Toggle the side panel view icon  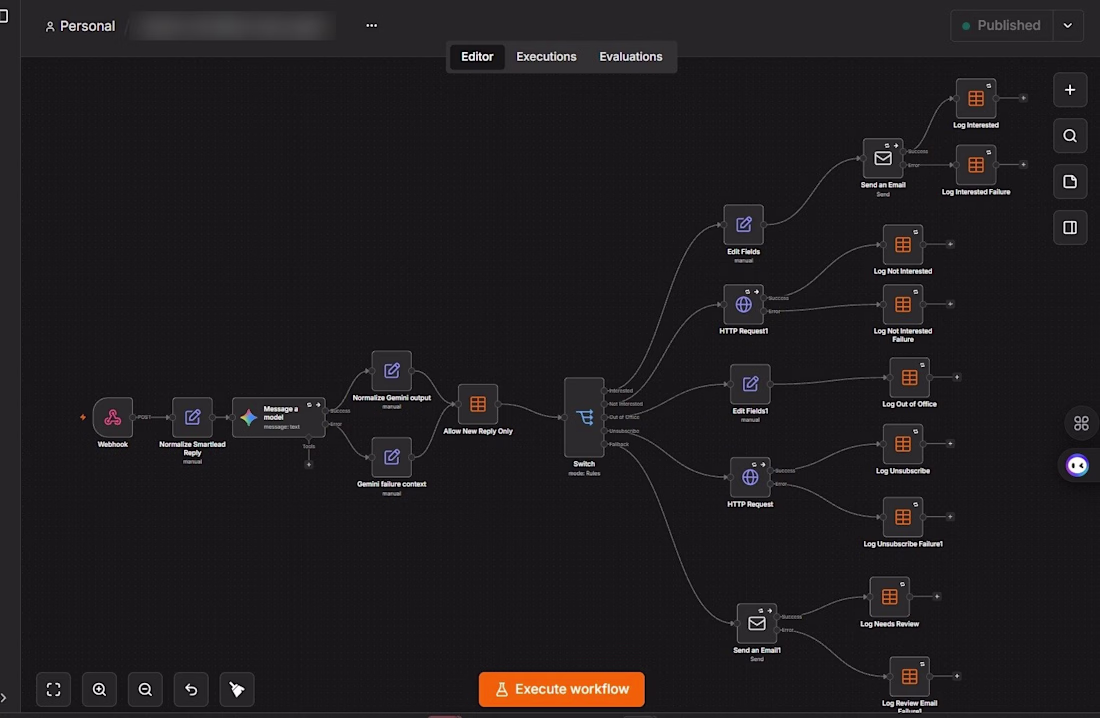1070,227
